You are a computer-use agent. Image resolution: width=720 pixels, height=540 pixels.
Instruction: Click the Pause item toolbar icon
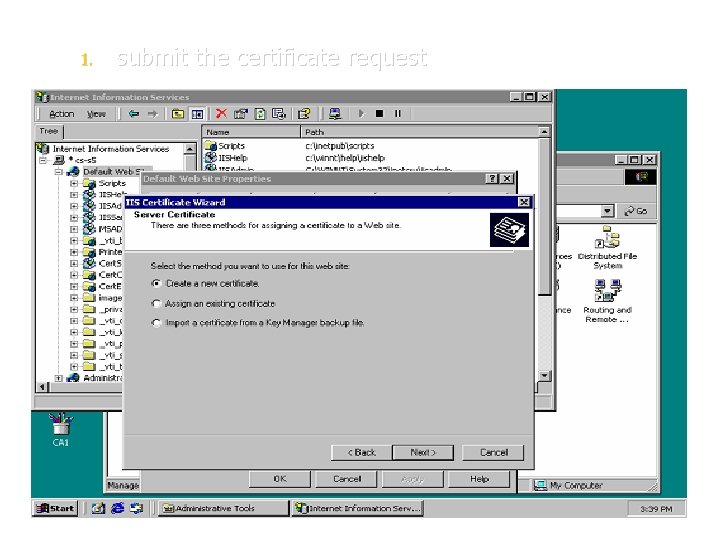tap(398, 113)
